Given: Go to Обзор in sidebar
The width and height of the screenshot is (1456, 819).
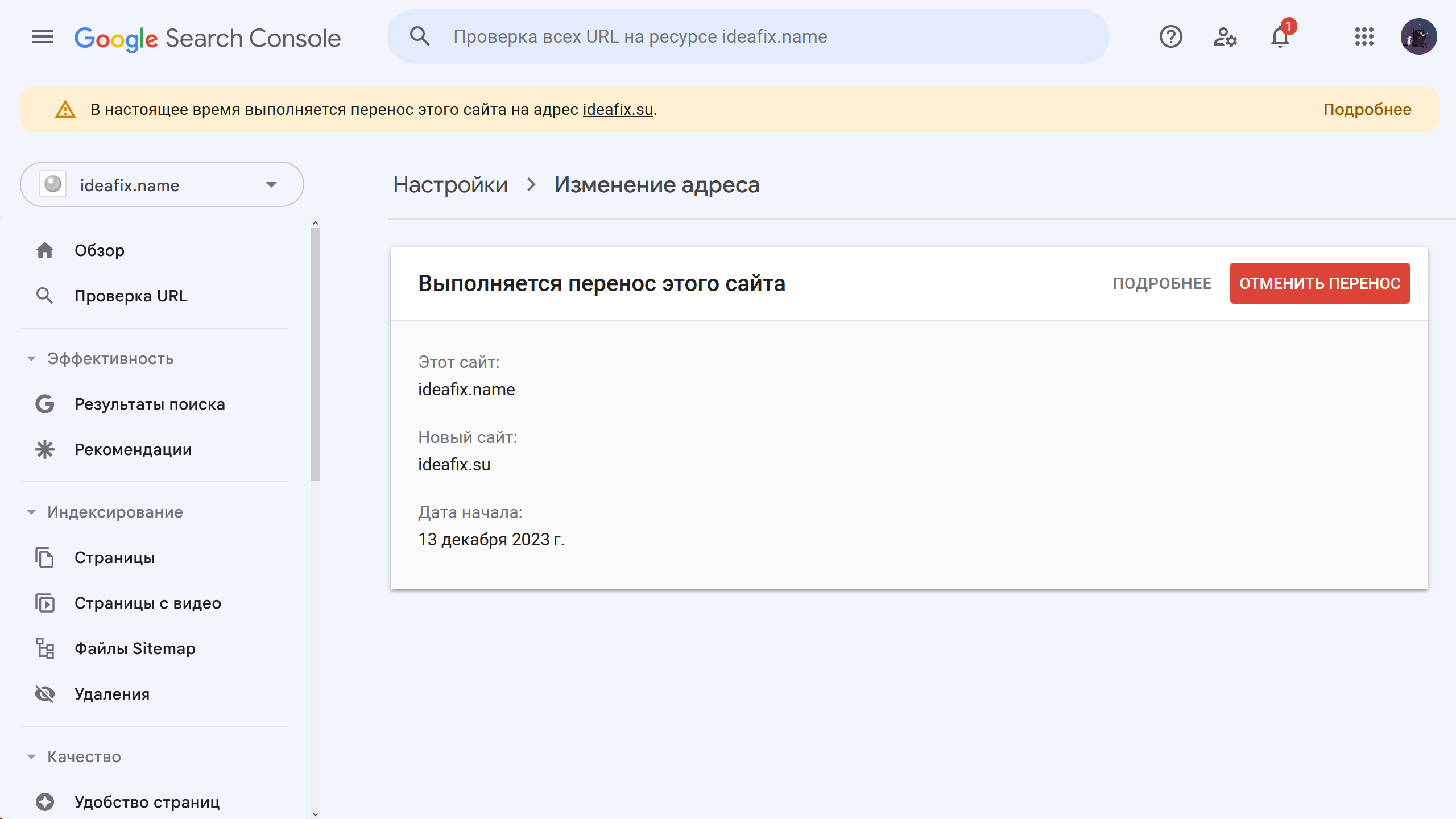Looking at the screenshot, I should (100, 250).
